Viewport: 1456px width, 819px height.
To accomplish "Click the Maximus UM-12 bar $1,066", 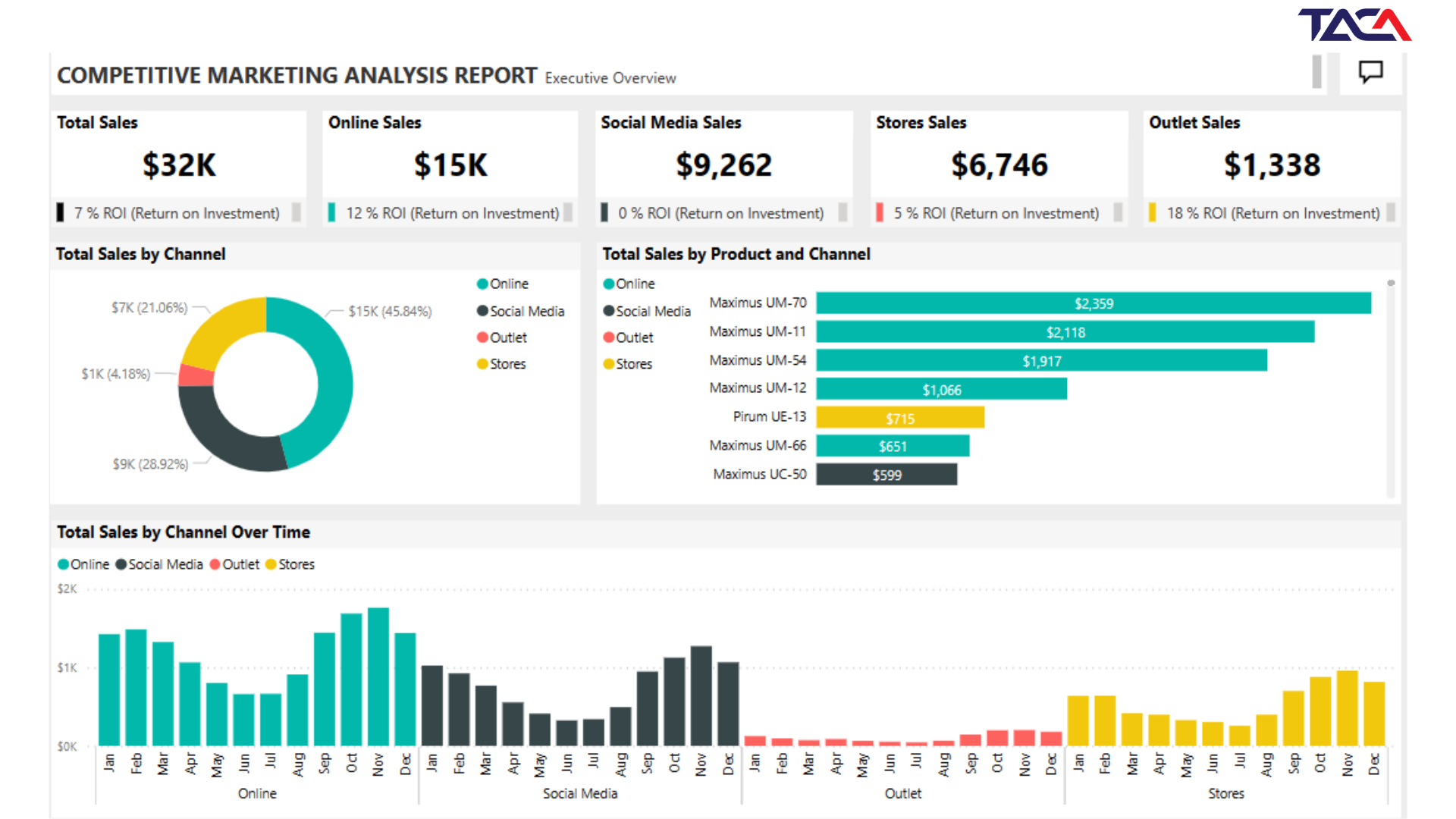I will [x=942, y=390].
